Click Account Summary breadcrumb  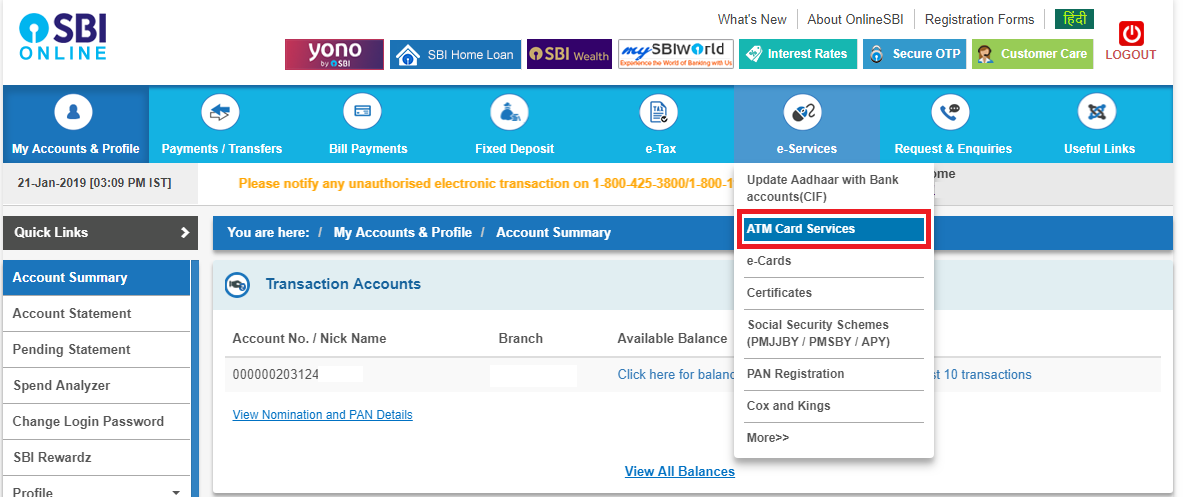[x=553, y=232]
